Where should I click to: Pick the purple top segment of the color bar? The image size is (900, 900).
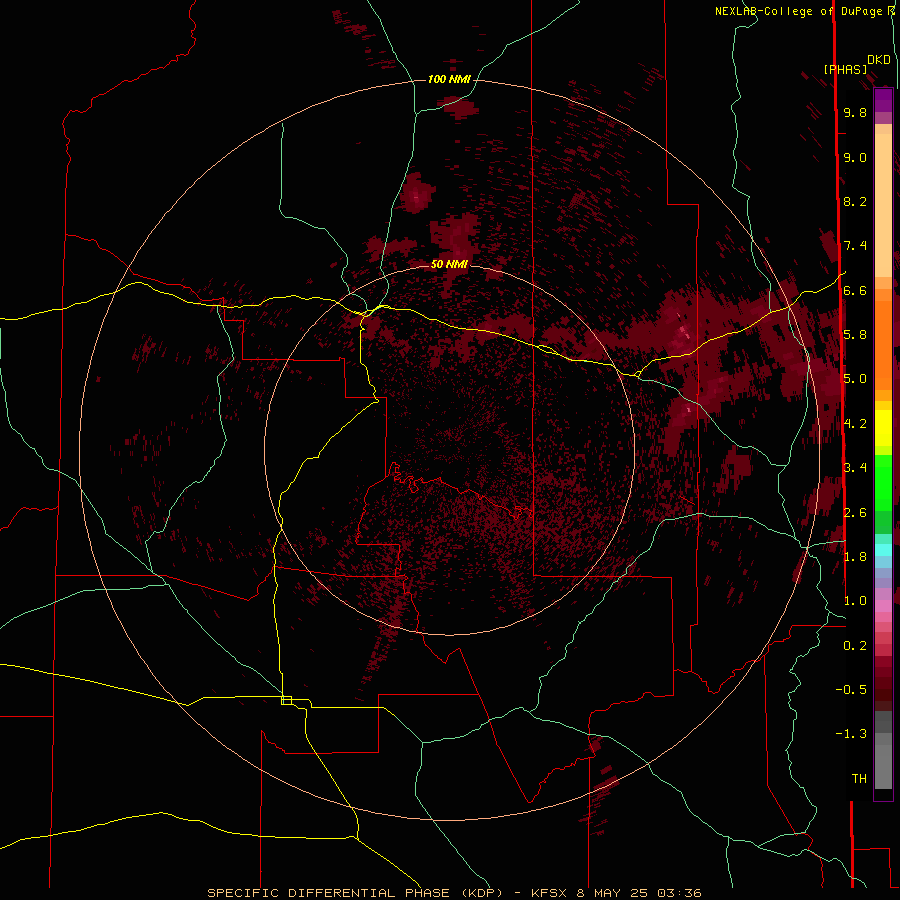point(883,100)
